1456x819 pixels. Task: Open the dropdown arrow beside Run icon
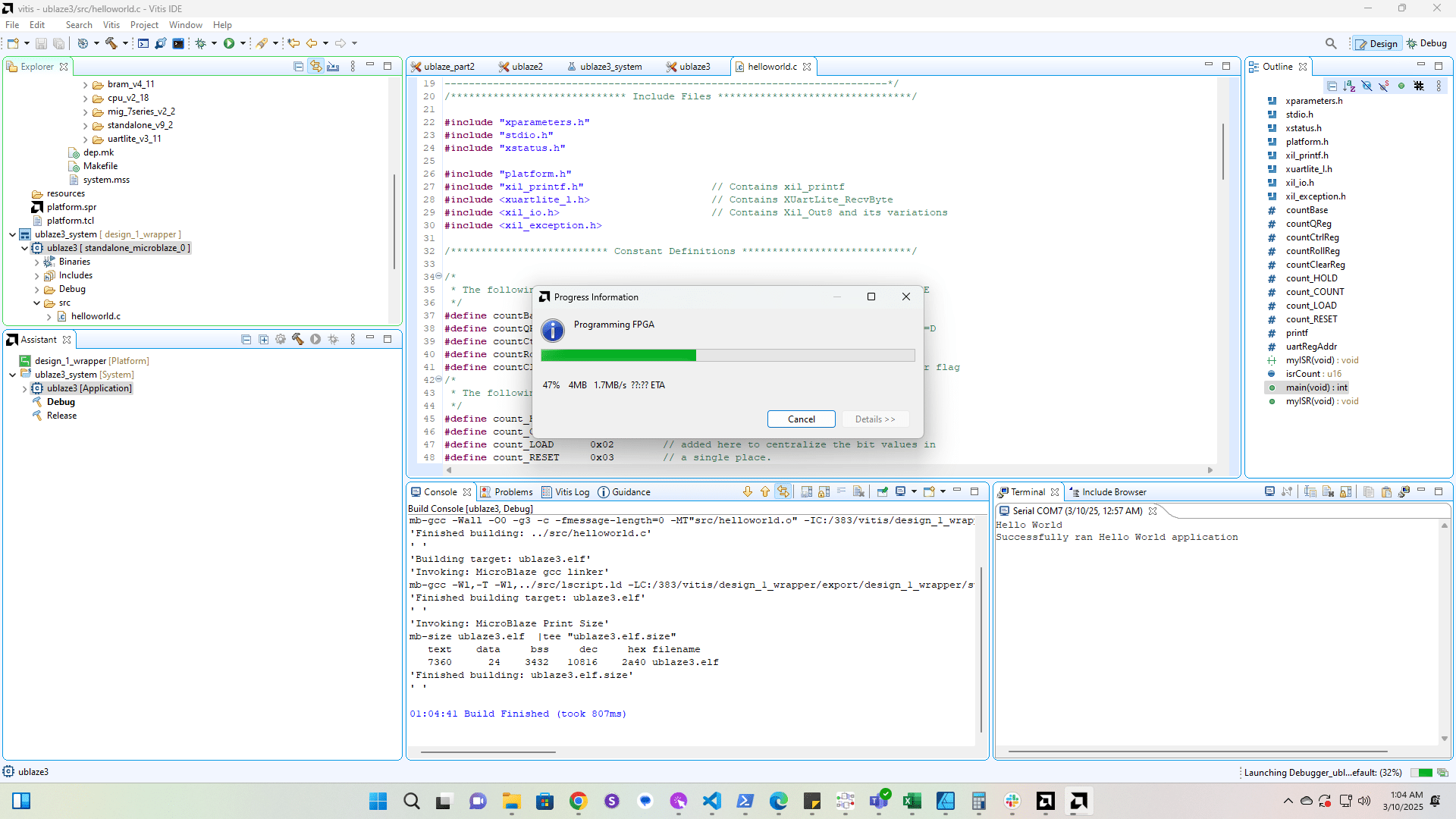pyautogui.click(x=243, y=43)
